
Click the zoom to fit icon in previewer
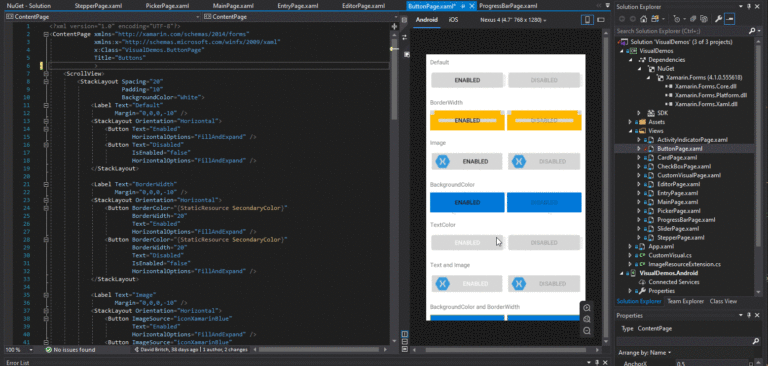[587, 319]
